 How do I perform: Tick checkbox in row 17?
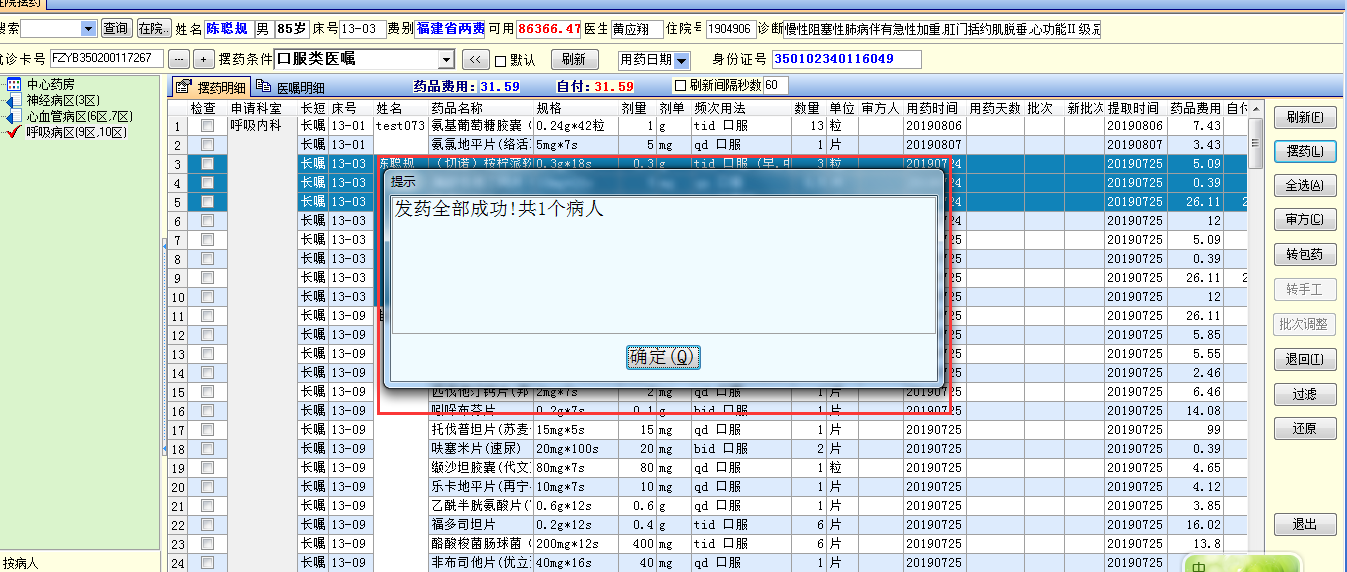(x=207, y=430)
